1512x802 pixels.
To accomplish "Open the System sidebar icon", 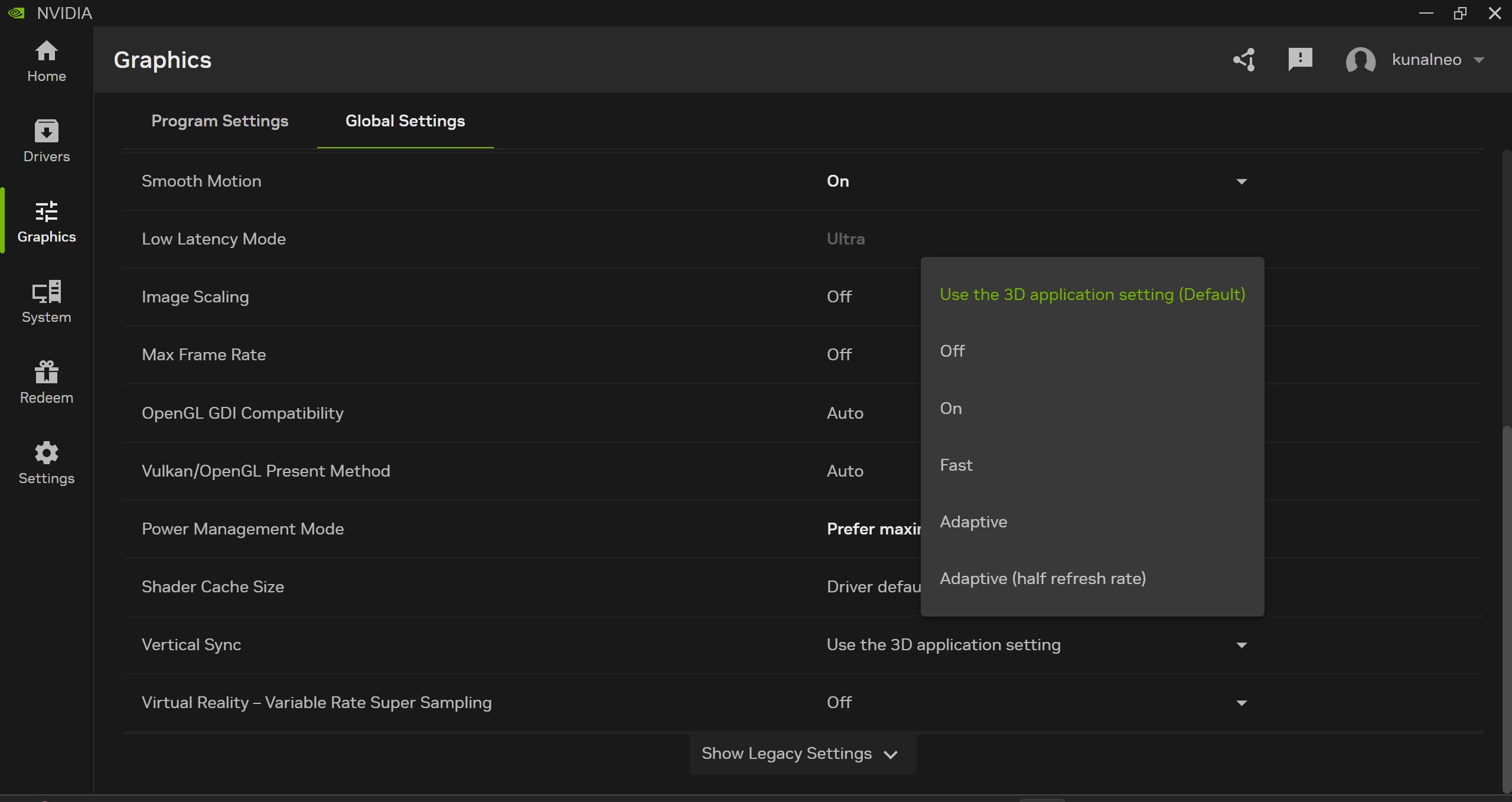I will (46, 292).
